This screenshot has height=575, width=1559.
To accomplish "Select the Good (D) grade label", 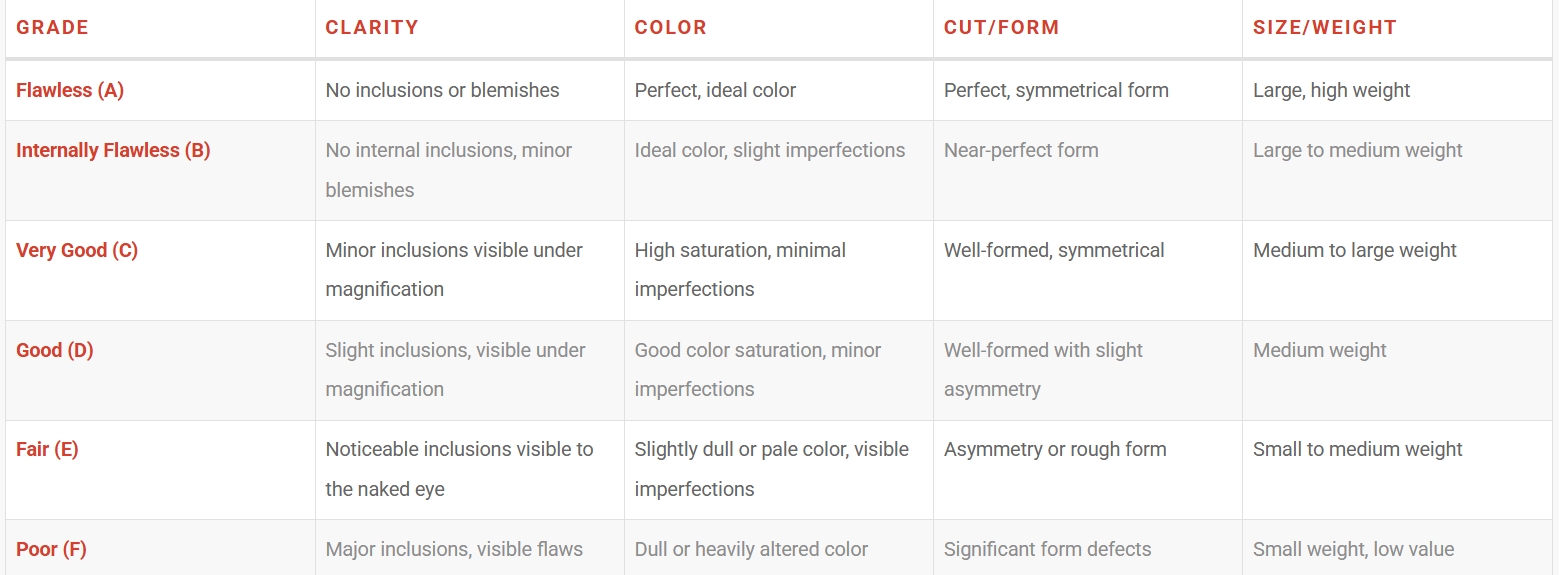I will pyautogui.click(x=55, y=350).
